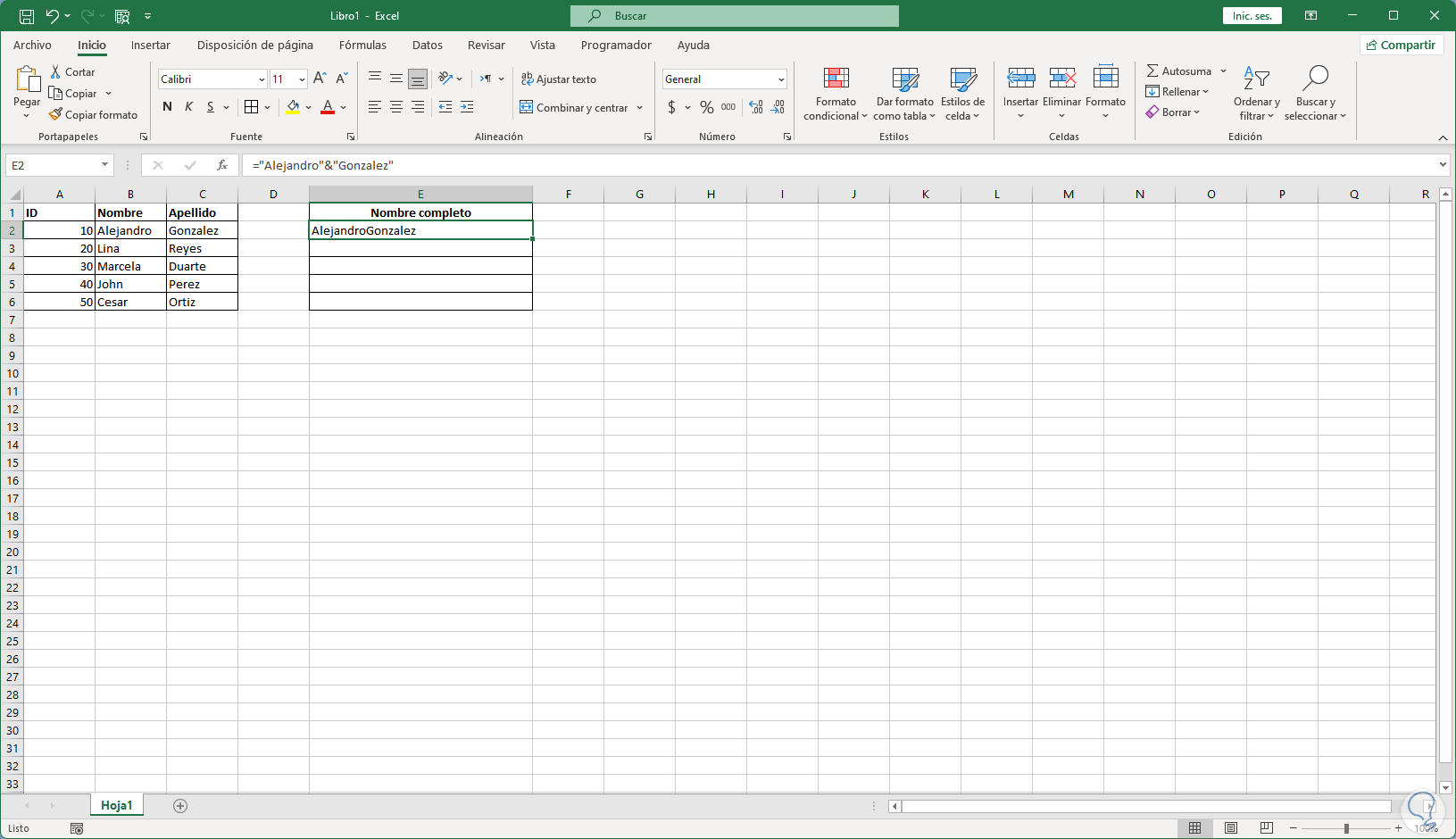Apply thousands separator style (000)

tap(728, 107)
